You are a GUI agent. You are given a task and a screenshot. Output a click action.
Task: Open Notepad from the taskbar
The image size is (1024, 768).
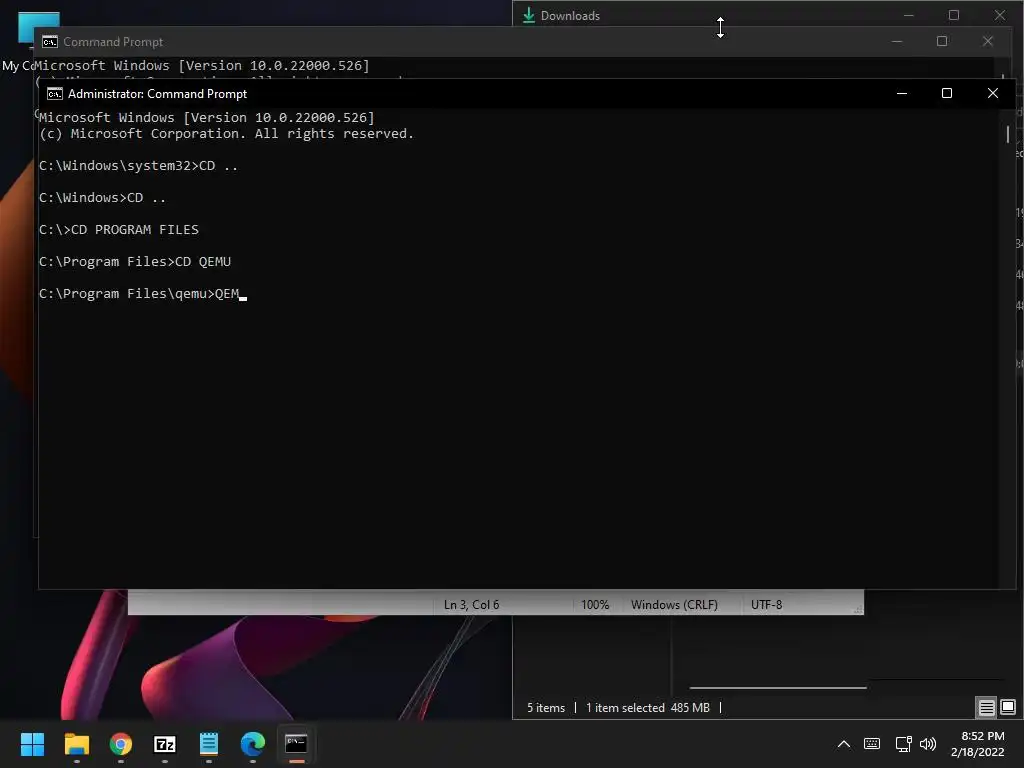pos(209,744)
